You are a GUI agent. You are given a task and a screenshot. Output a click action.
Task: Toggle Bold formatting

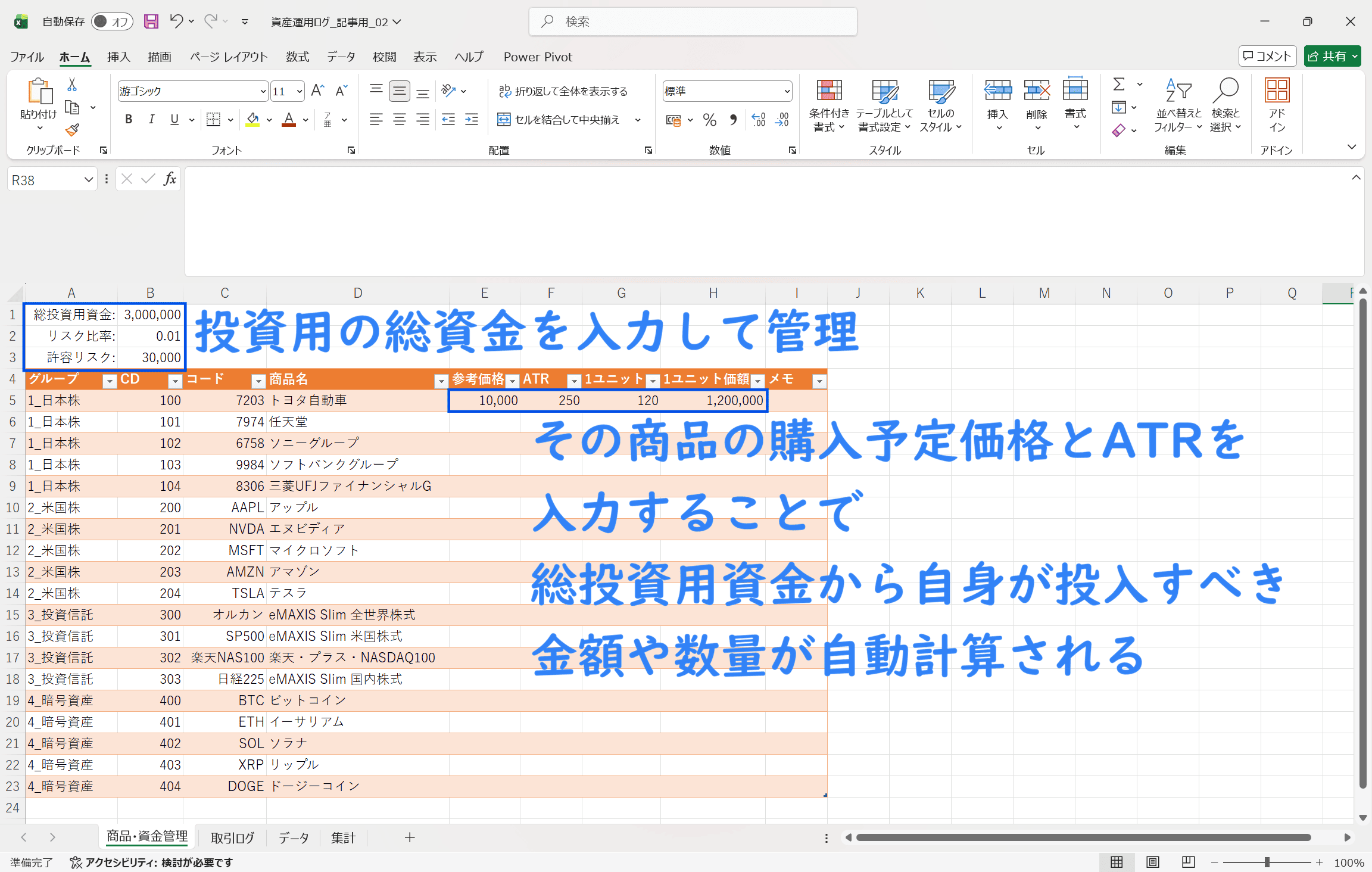click(129, 120)
